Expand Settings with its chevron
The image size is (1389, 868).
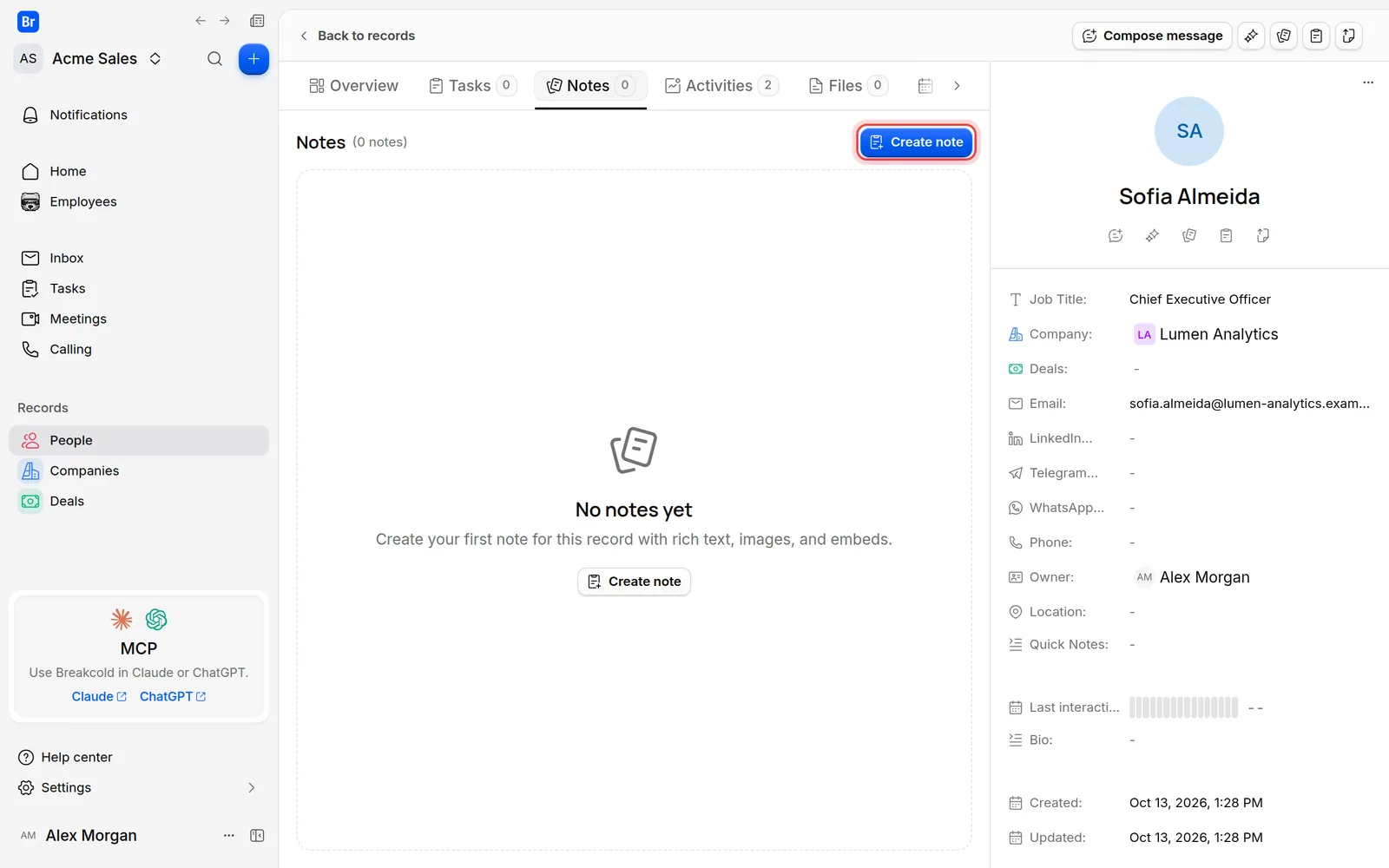pos(252,787)
